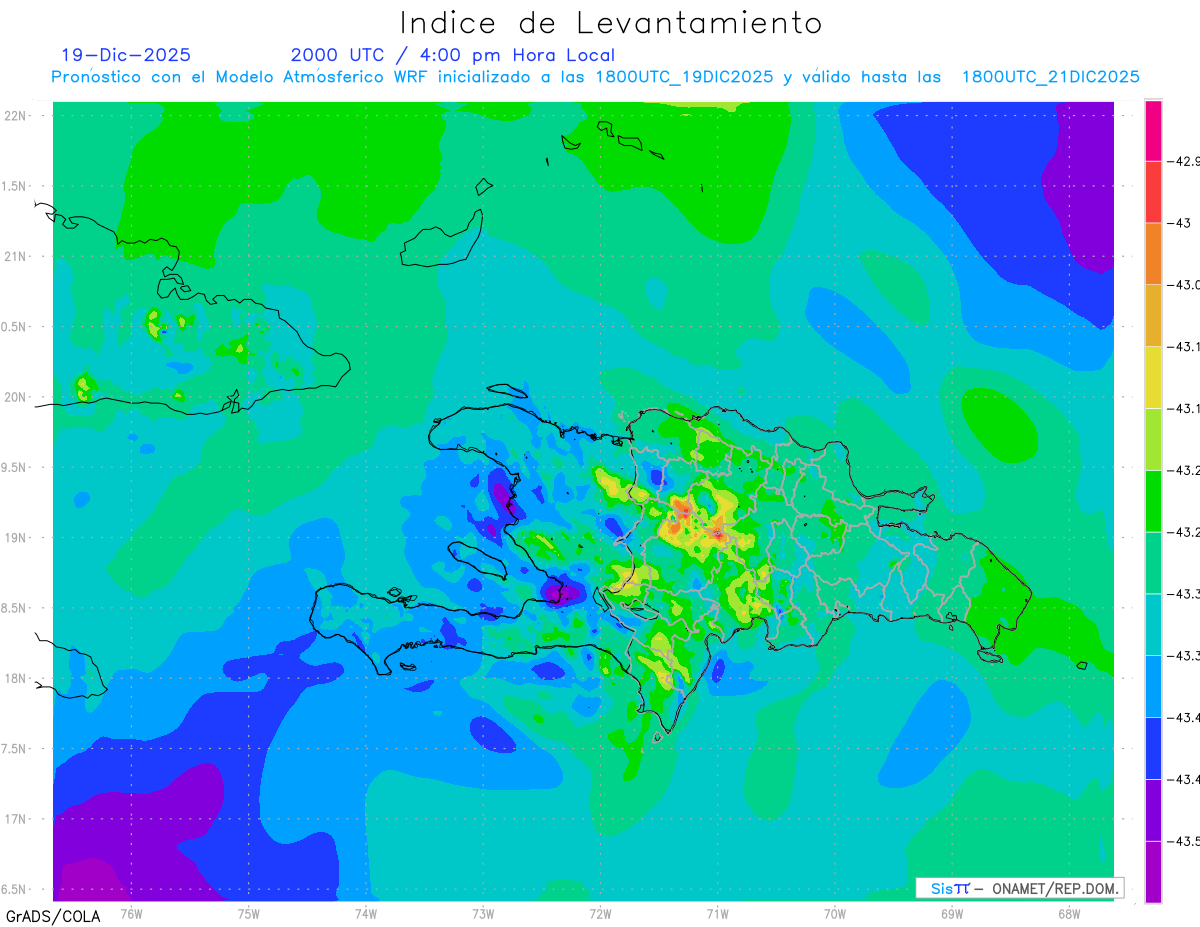The width and height of the screenshot is (1200, 927).
Task: Click the '18N' latitude axis label
Action: pyautogui.click(x=16, y=678)
